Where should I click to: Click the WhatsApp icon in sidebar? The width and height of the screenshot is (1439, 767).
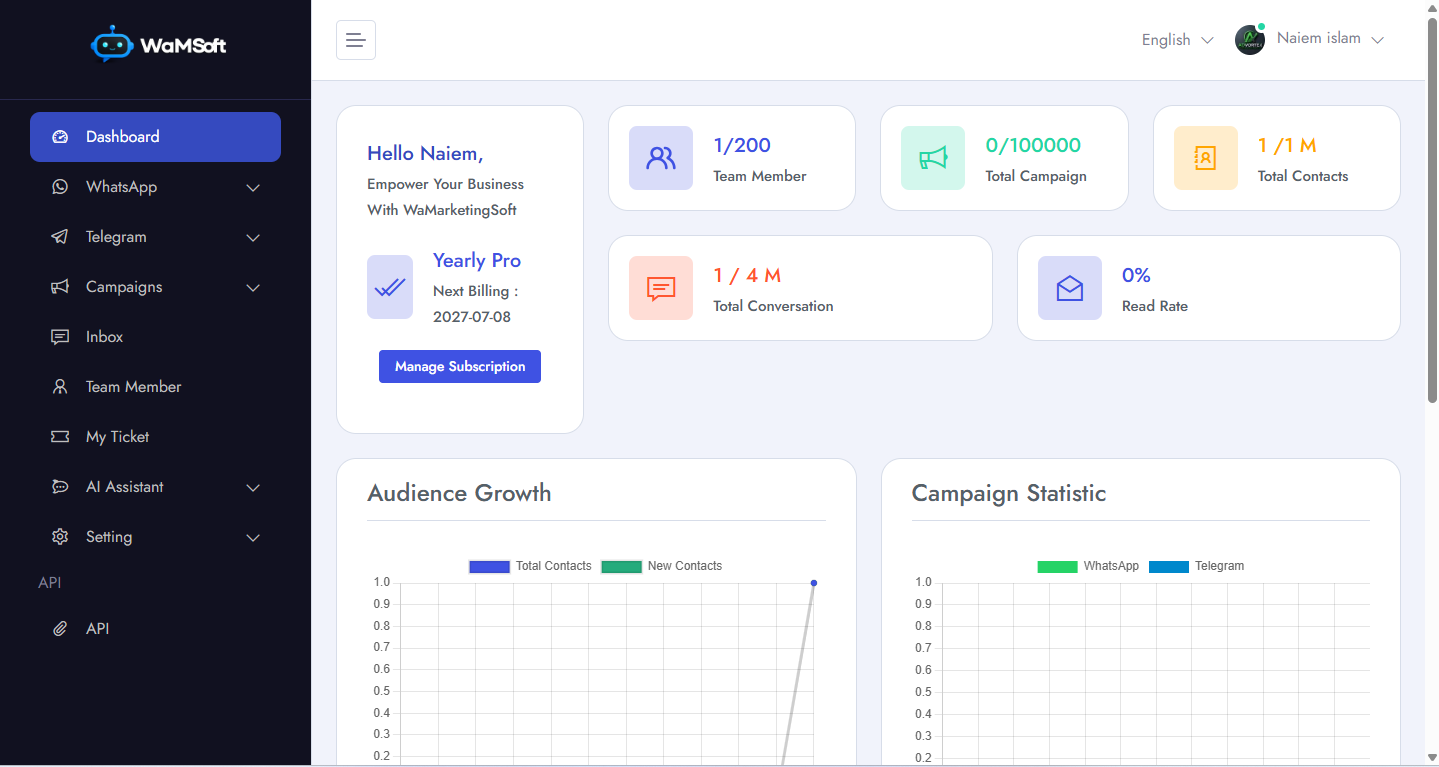pos(60,187)
